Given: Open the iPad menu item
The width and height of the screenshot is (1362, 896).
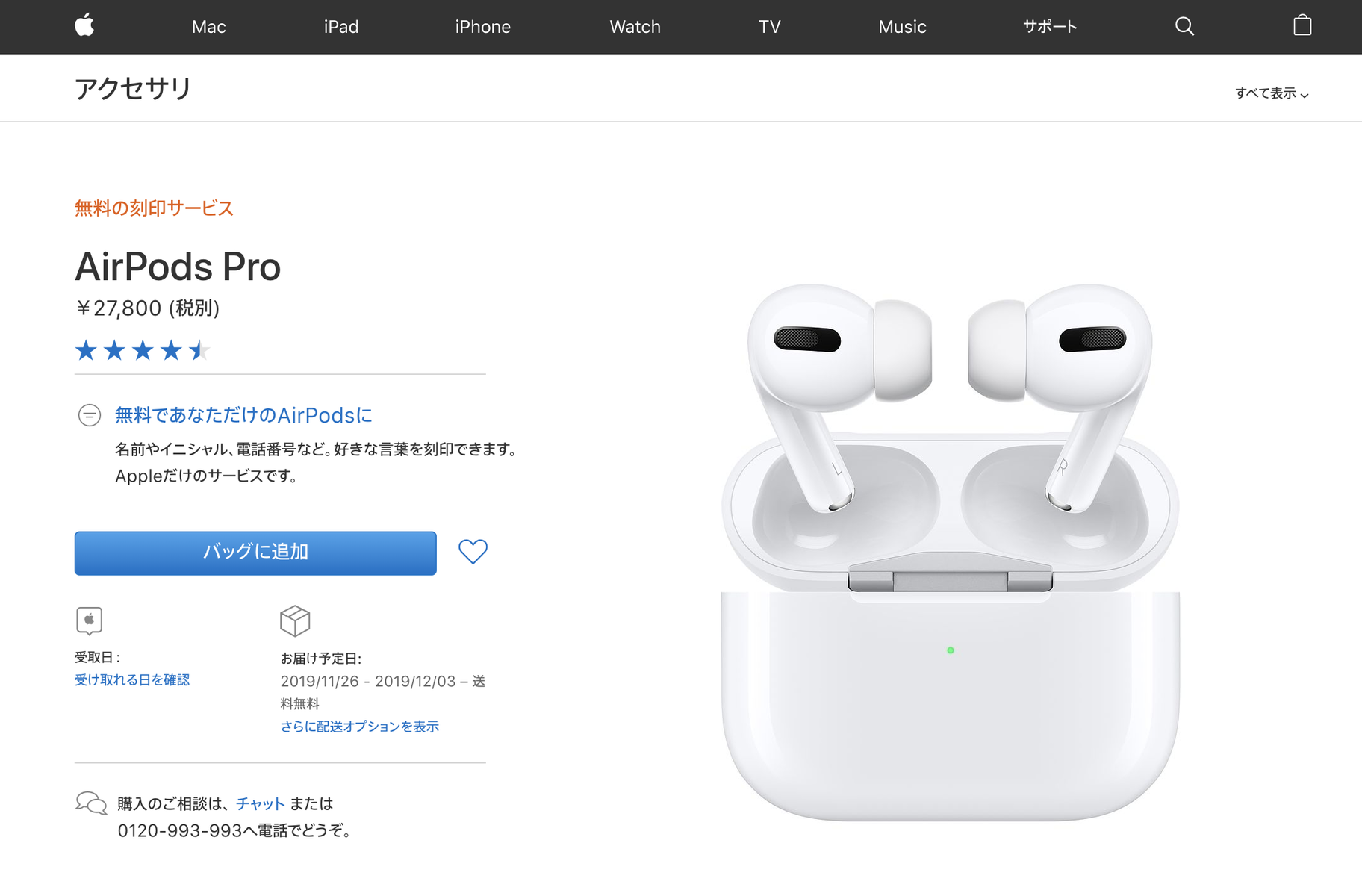Looking at the screenshot, I should click(x=341, y=27).
